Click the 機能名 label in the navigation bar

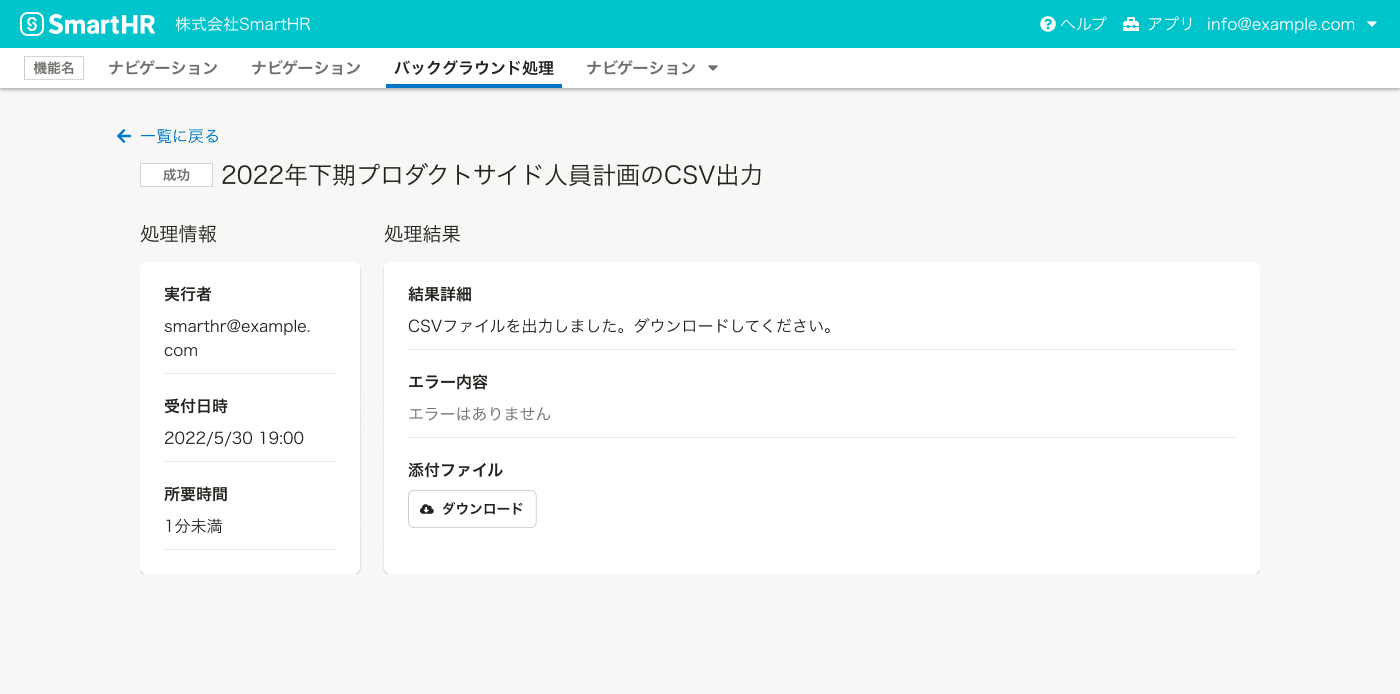(54, 68)
